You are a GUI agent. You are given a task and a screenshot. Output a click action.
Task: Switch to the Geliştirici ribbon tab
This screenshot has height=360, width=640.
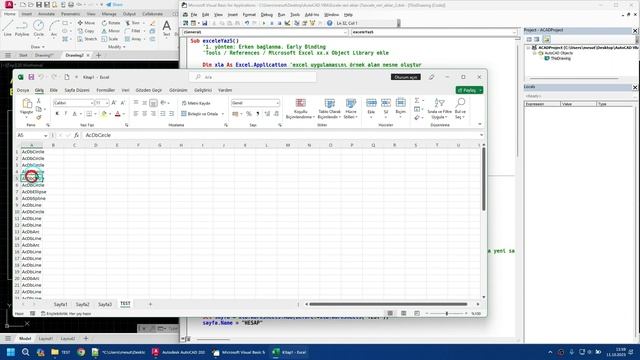203,90
